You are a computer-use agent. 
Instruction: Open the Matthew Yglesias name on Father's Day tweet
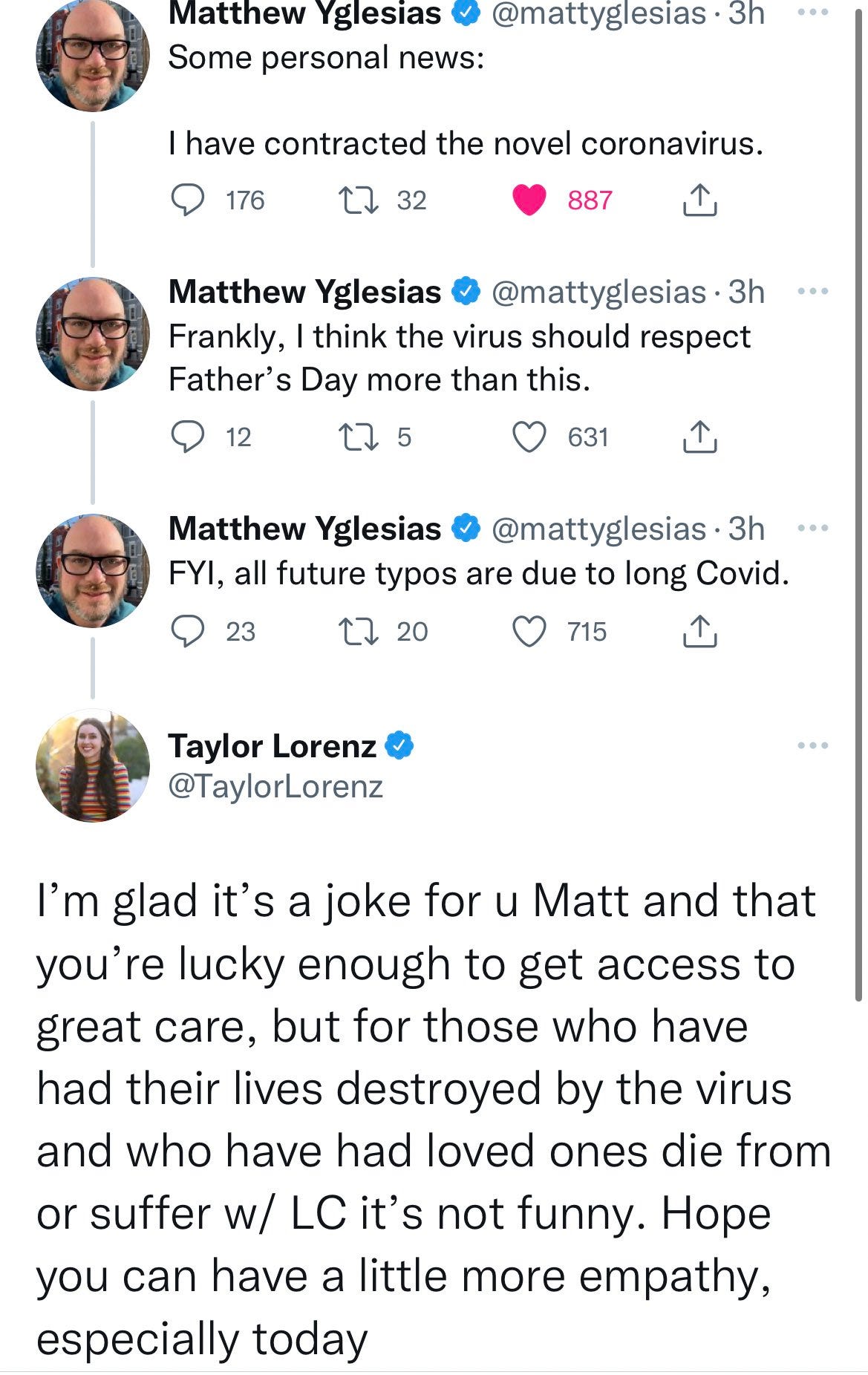304,293
